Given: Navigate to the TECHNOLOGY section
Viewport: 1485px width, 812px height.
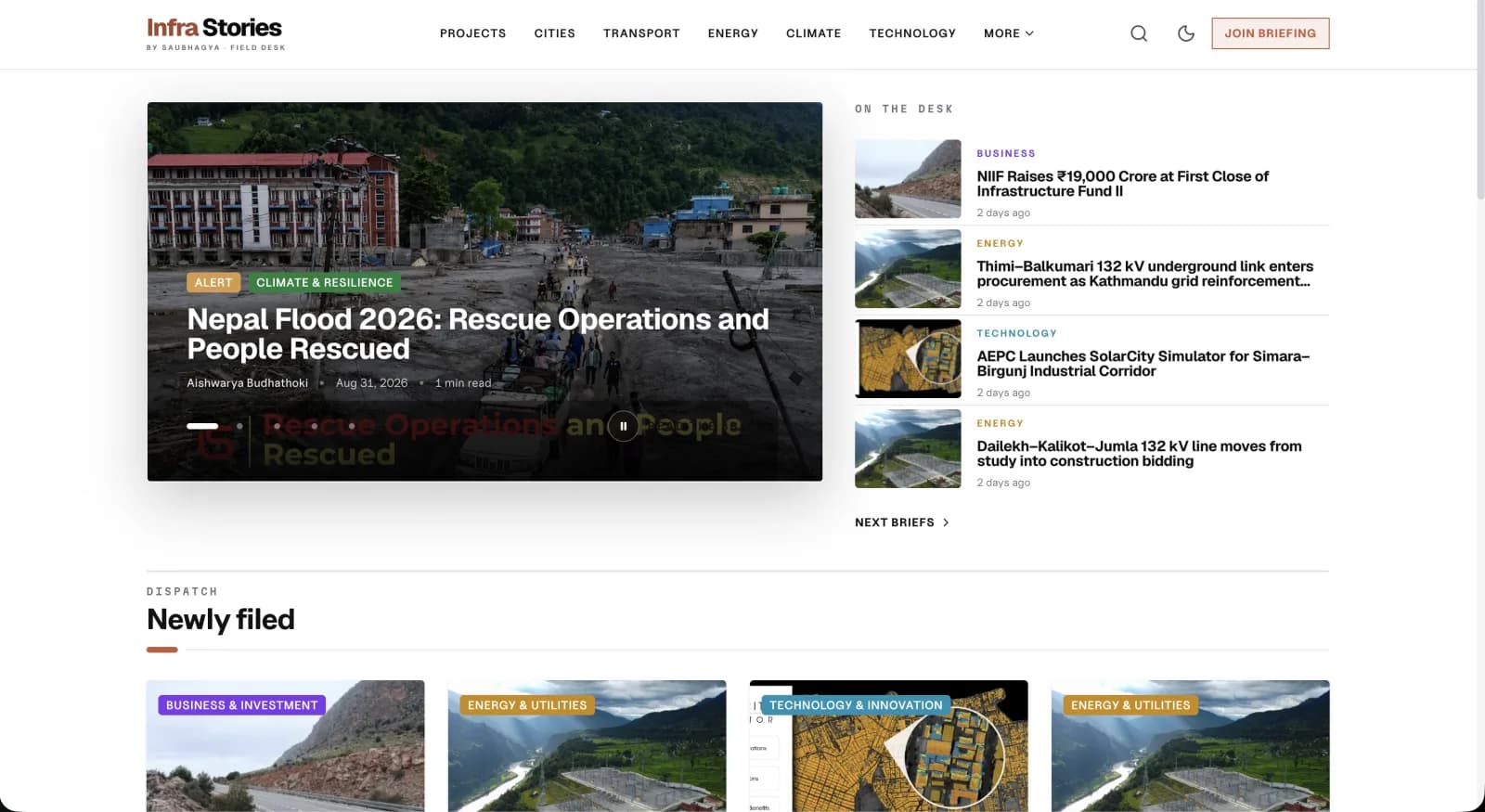Looking at the screenshot, I should click(x=912, y=33).
